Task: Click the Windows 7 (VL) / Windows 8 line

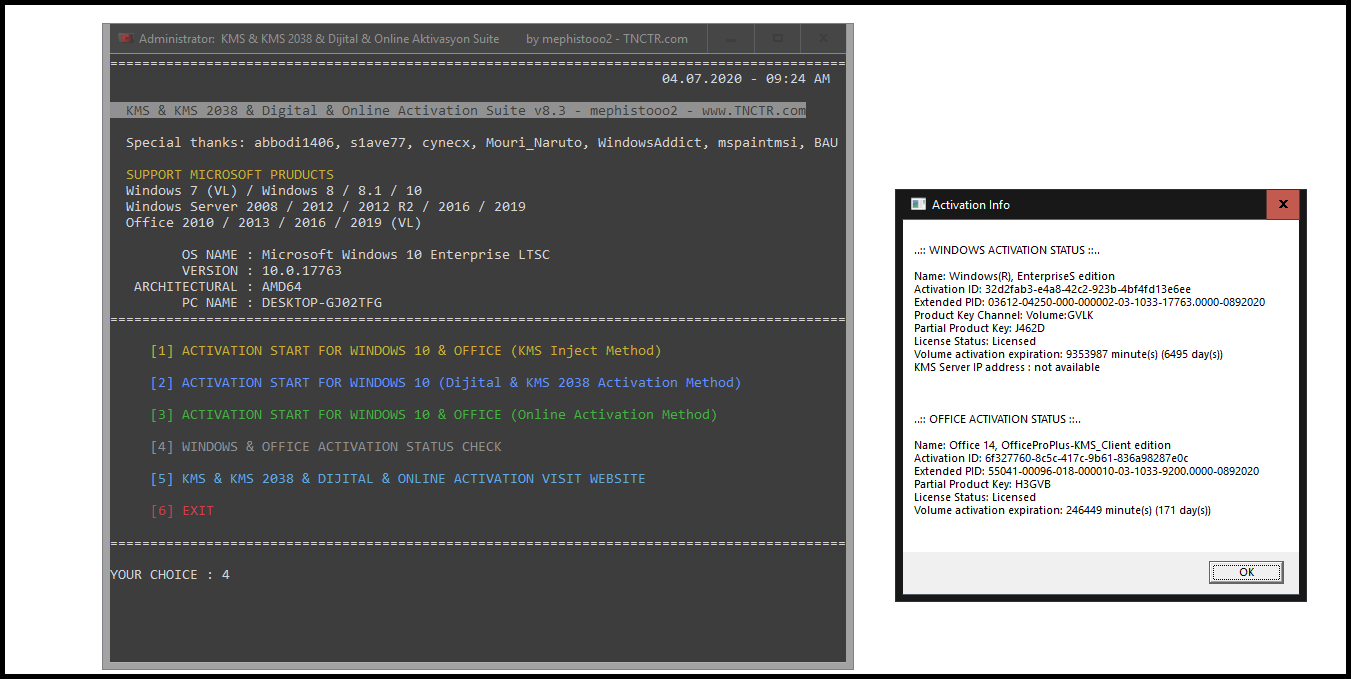Action: click(x=274, y=191)
